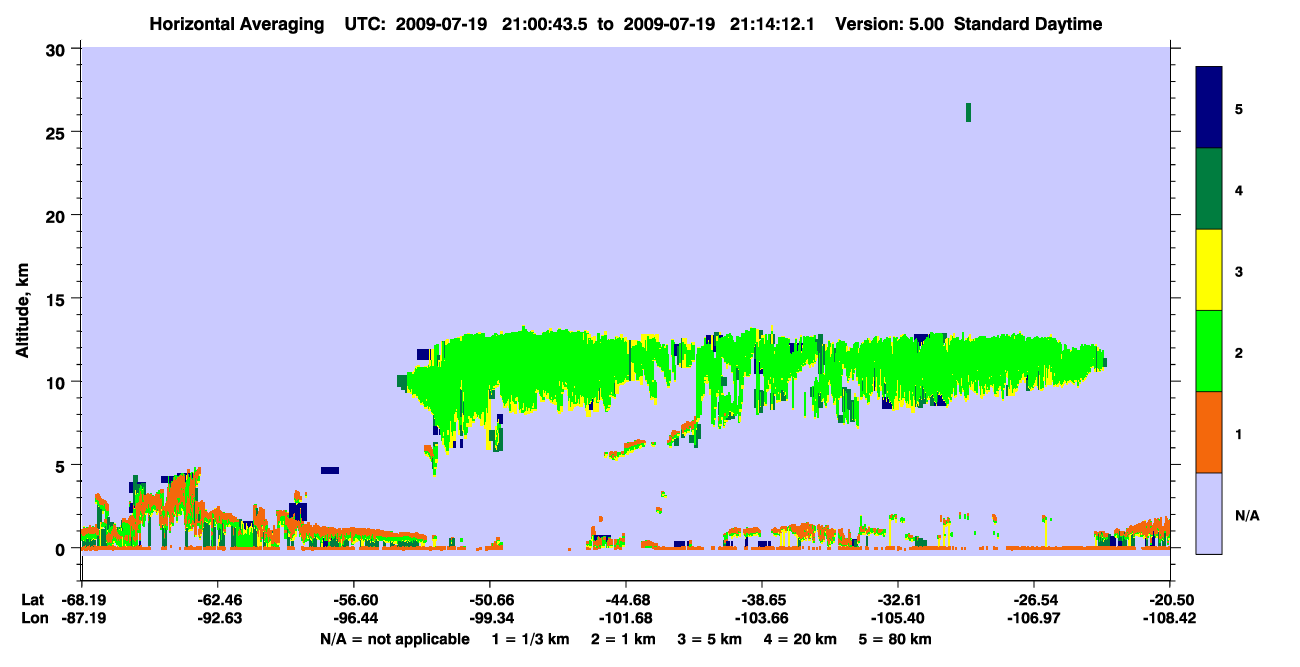
Task: Click the color bar label '1'
Action: coord(1238,434)
